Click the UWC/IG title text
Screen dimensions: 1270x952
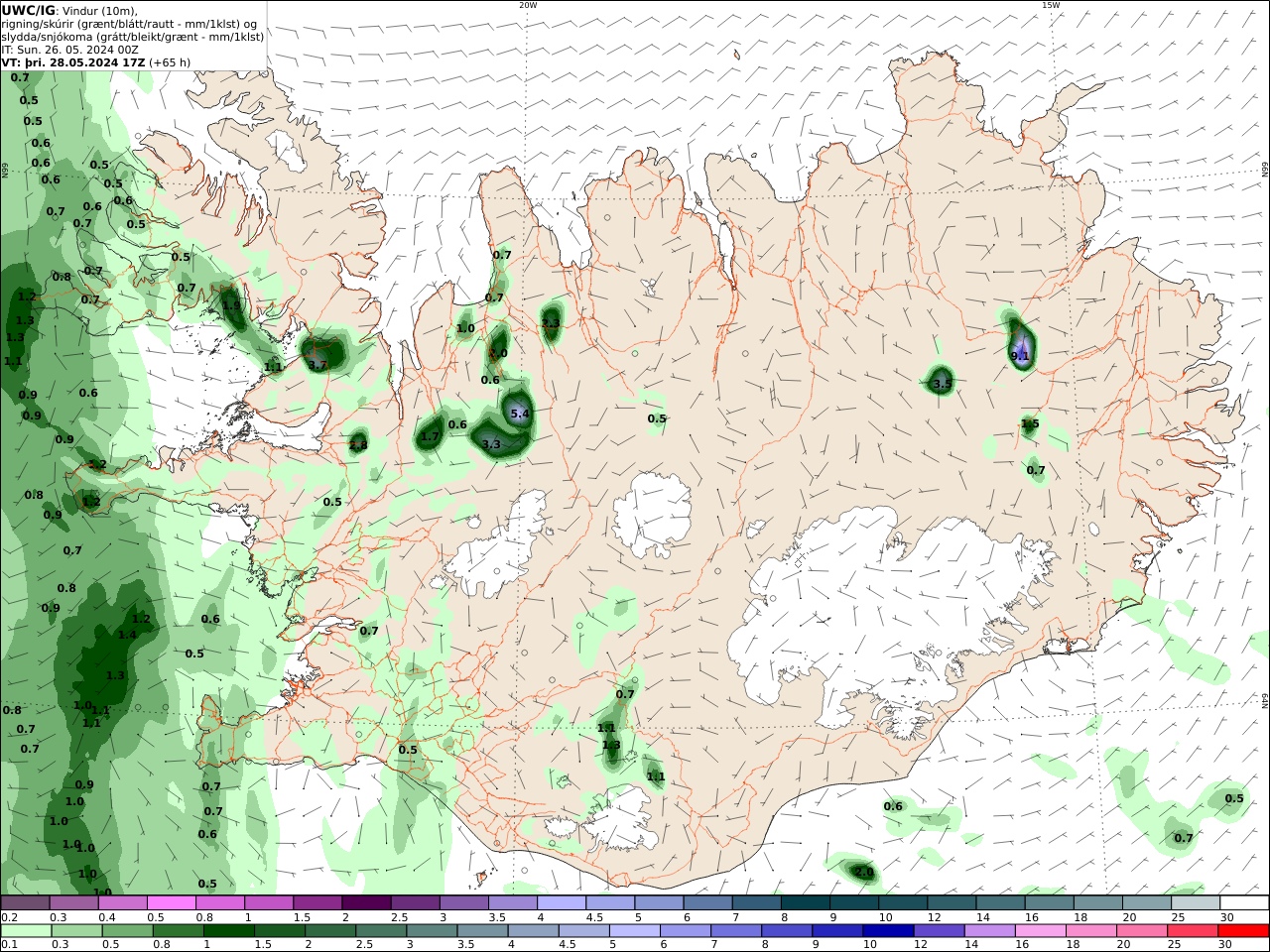point(29,10)
